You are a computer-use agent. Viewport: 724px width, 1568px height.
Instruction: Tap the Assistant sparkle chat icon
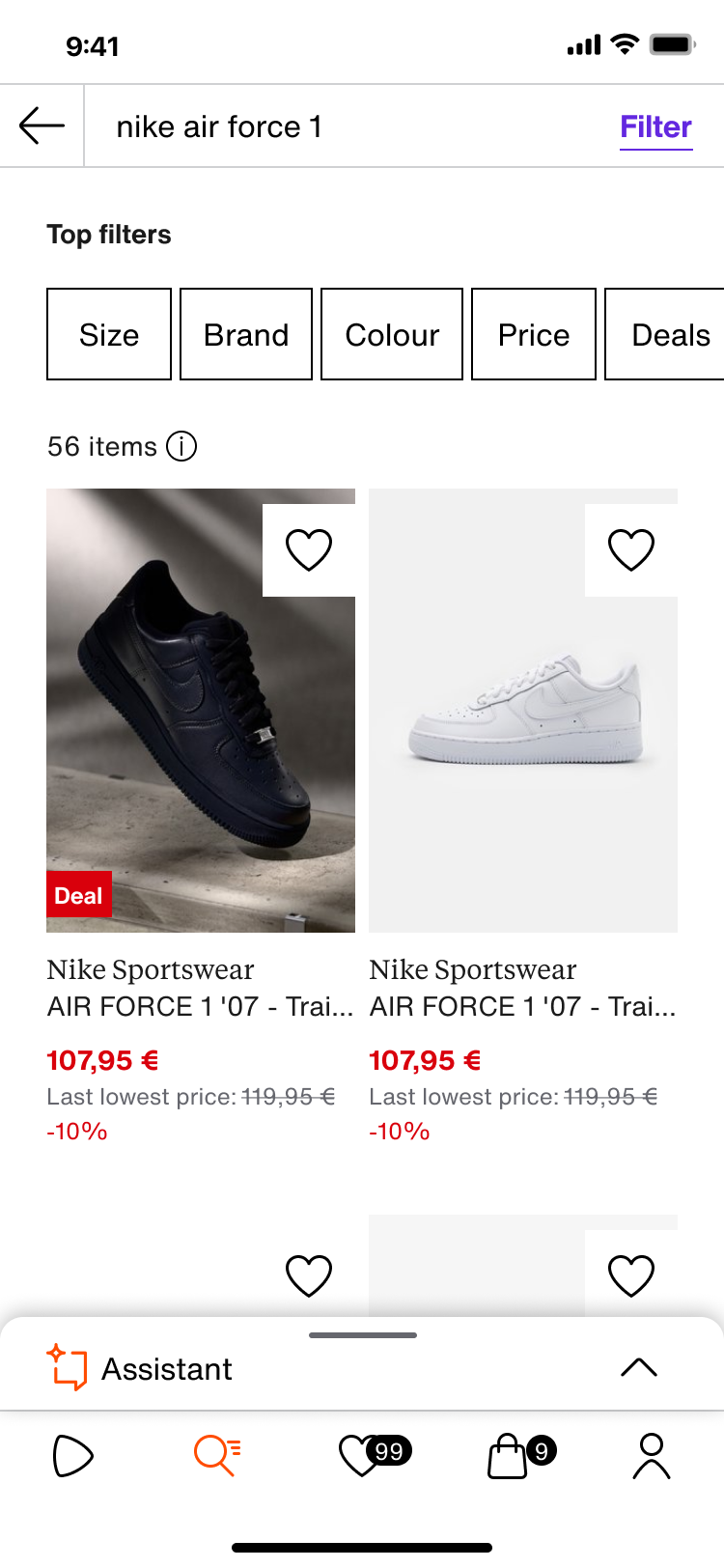pos(67,1367)
